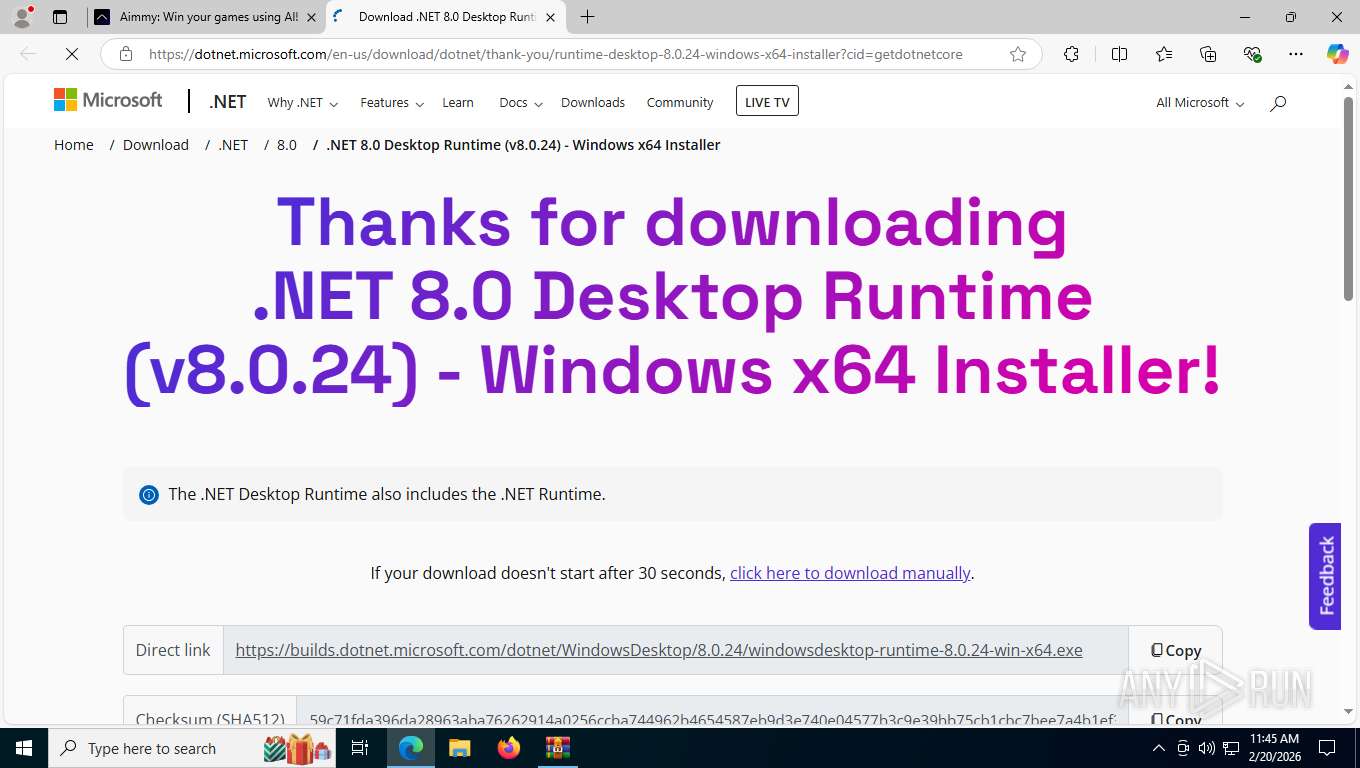Click Edge icon in taskbar
This screenshot has width=1360, height=768.
pos(410,748)
